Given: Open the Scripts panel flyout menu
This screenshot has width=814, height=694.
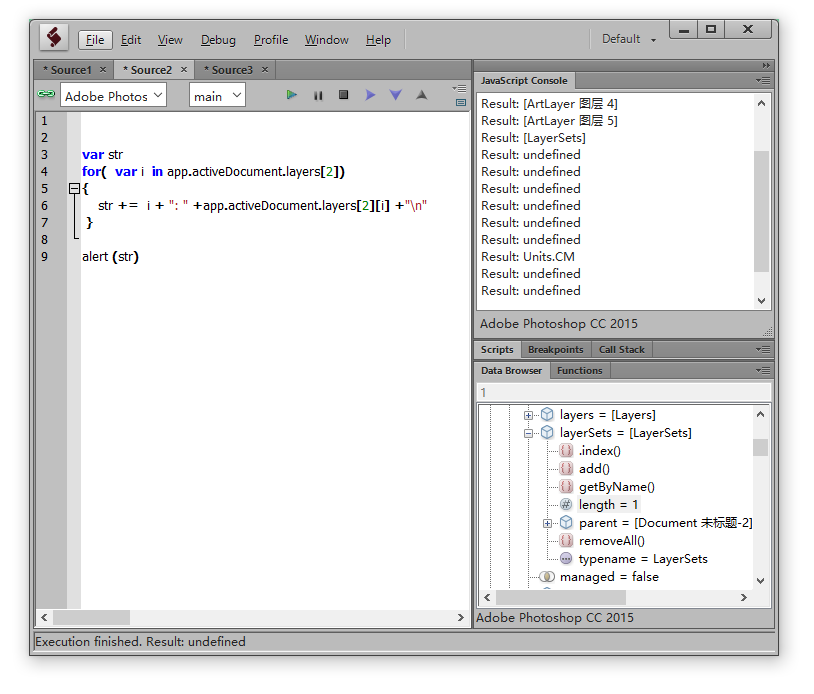Looking at the screenshot, I should (763, 349).
